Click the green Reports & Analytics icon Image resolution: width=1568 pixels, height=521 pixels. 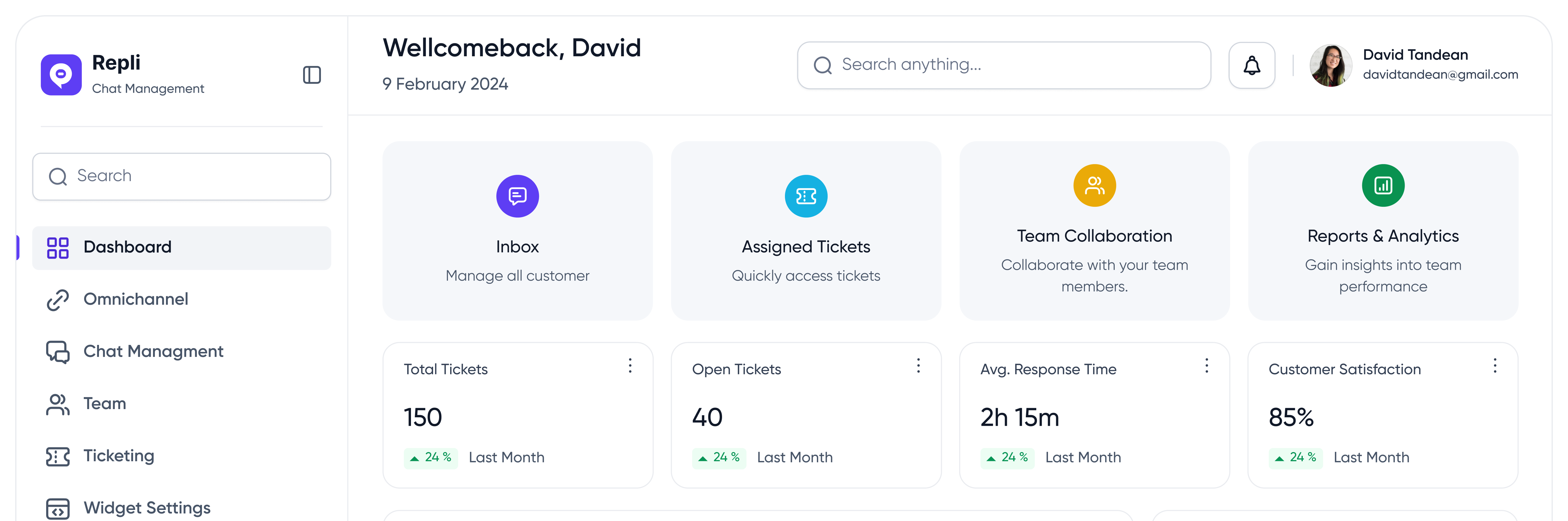point(1383,186)
